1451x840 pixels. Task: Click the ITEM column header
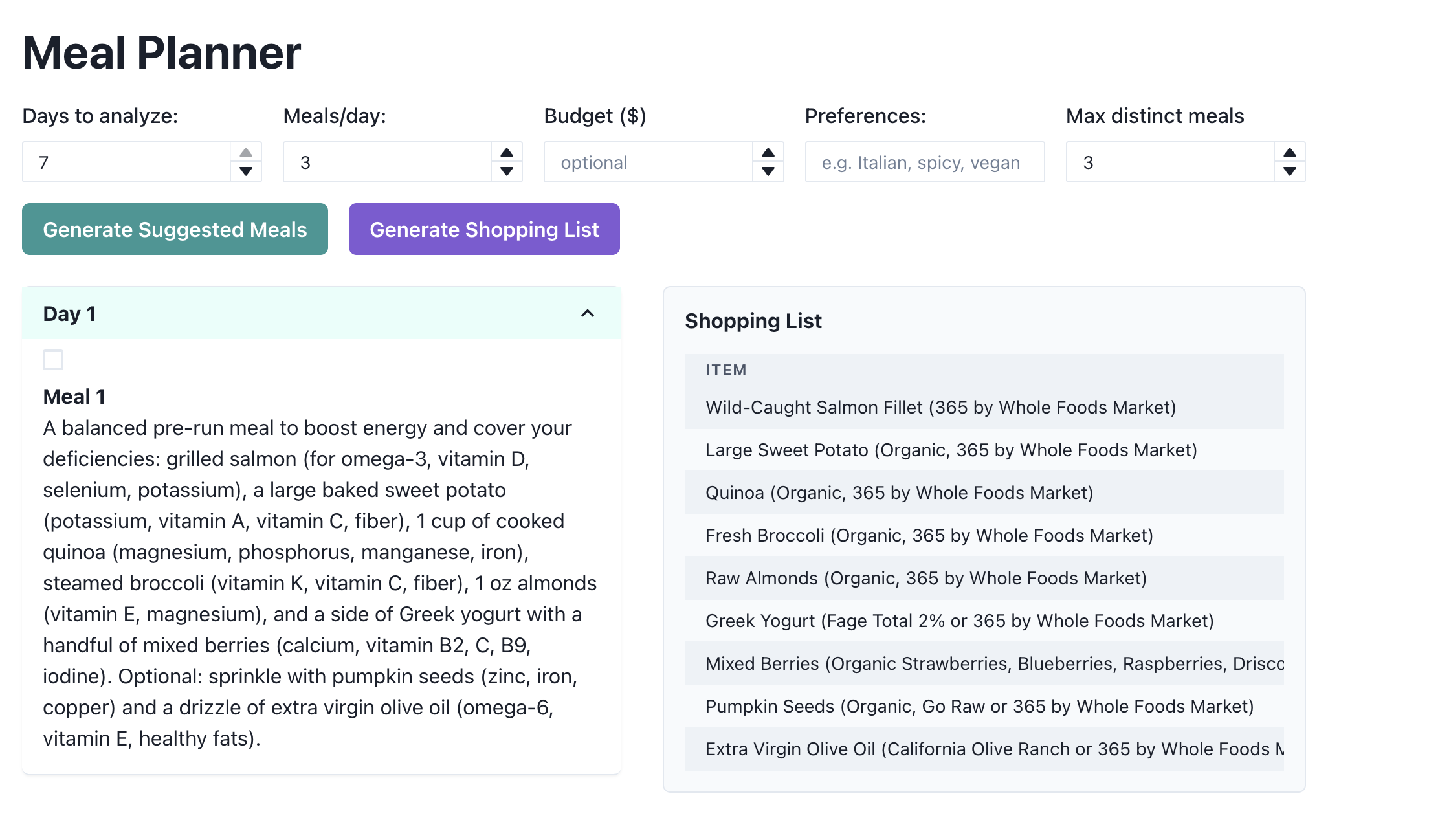[726, 370]
